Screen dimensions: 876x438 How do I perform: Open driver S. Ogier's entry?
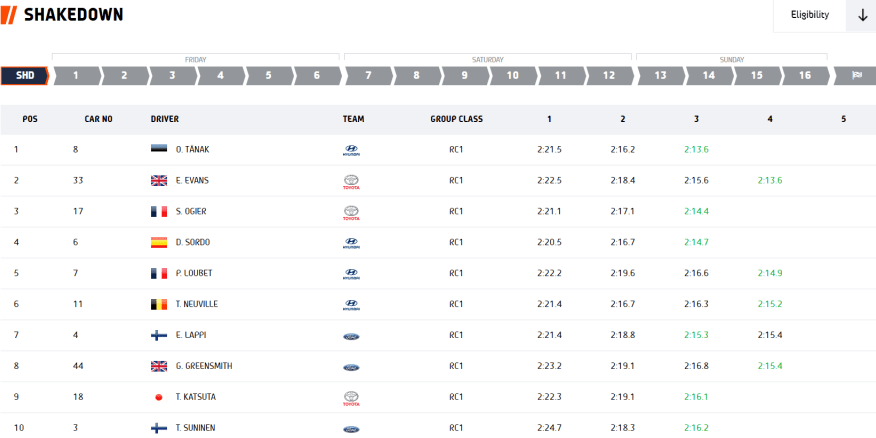tap(192, 212)
